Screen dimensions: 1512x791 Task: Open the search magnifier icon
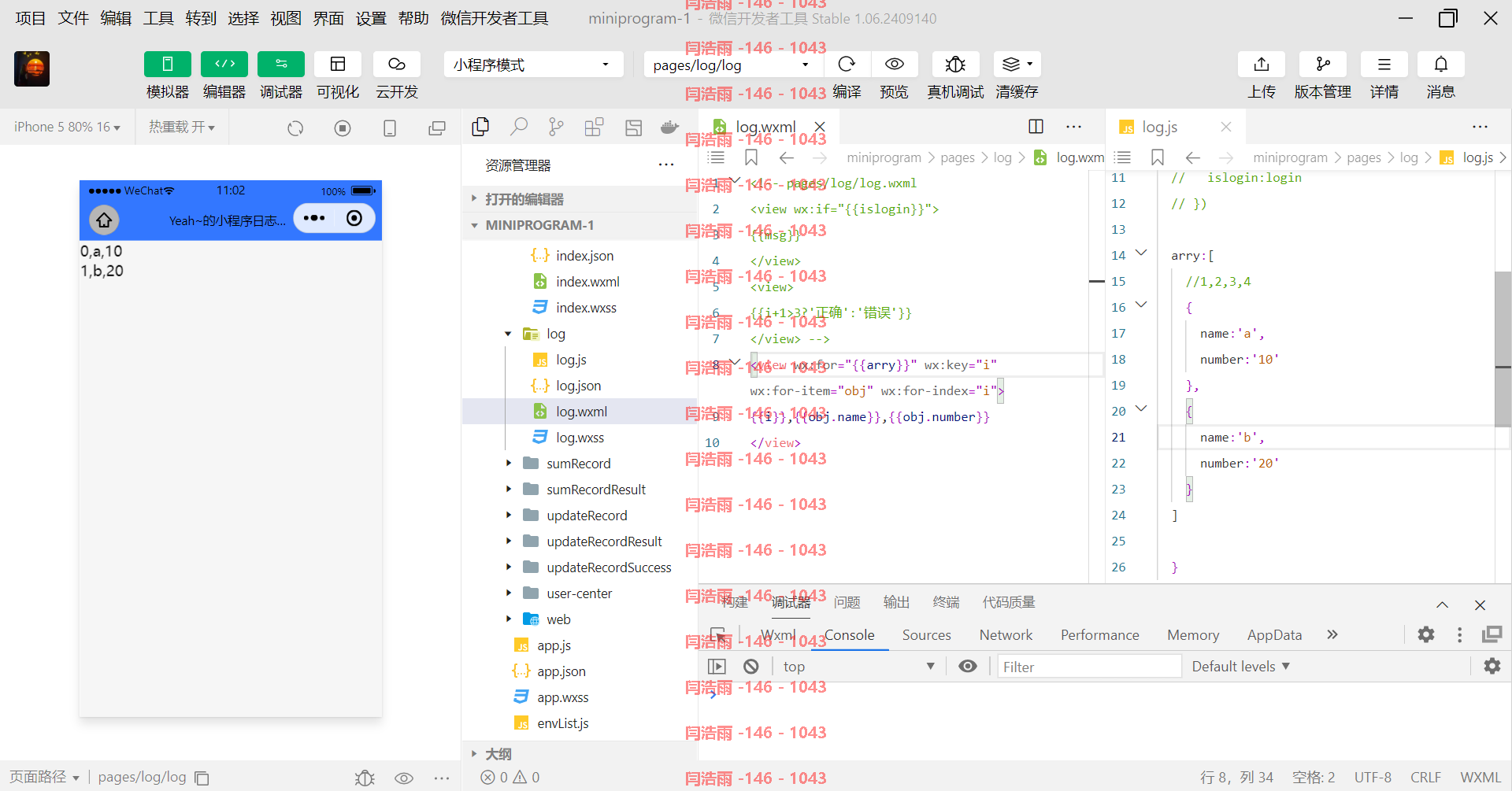tap(519, 127)
